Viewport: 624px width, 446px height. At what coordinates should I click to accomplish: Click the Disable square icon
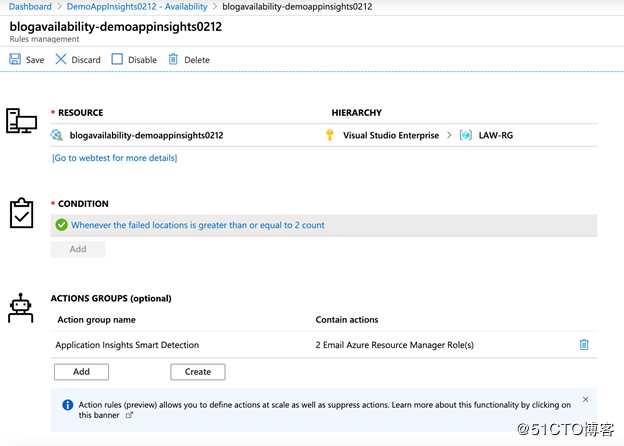point(117,59)
